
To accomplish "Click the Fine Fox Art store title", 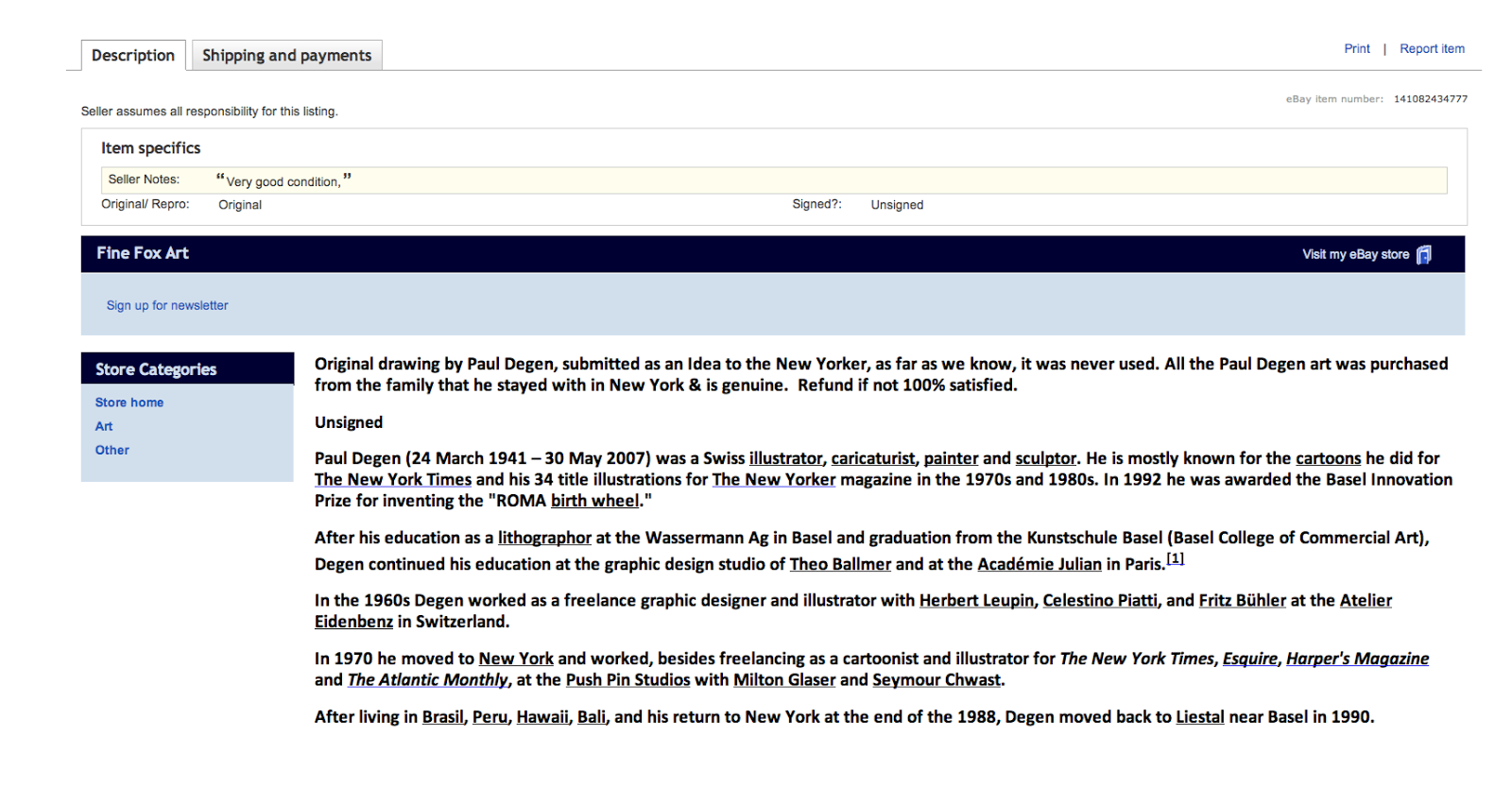I will coord(143,253).
